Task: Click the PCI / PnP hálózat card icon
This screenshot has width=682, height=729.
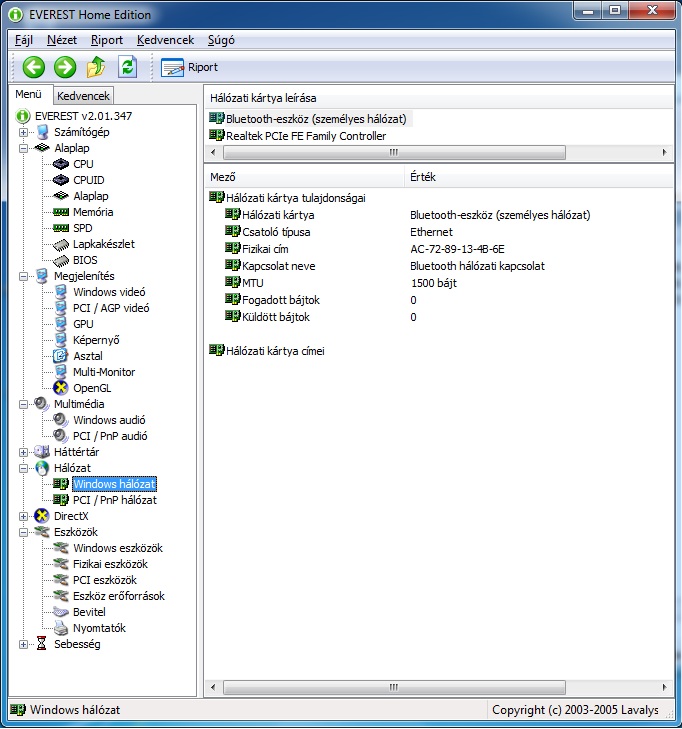Action: click(61, 500)
